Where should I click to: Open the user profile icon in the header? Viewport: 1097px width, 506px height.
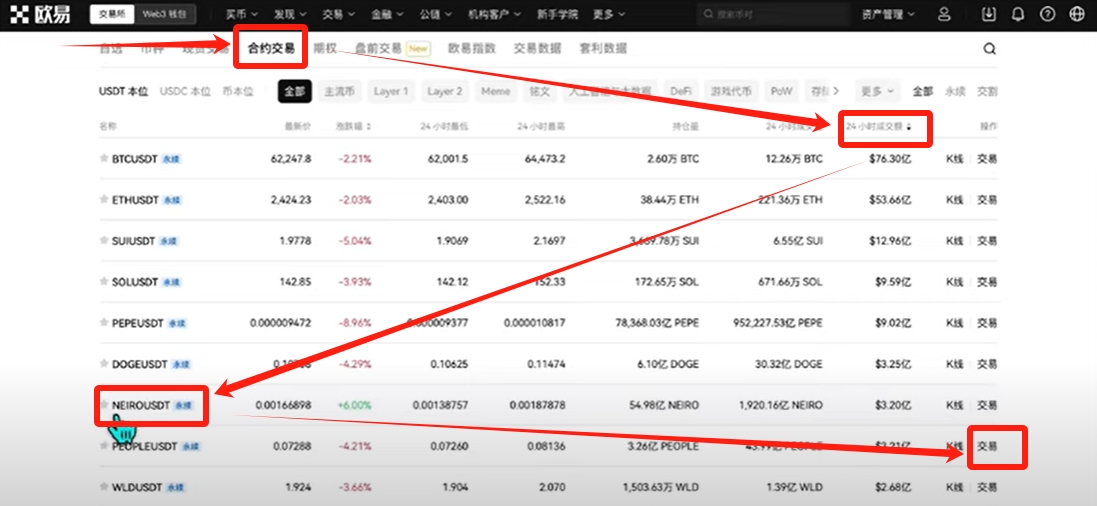click(944, 14)
